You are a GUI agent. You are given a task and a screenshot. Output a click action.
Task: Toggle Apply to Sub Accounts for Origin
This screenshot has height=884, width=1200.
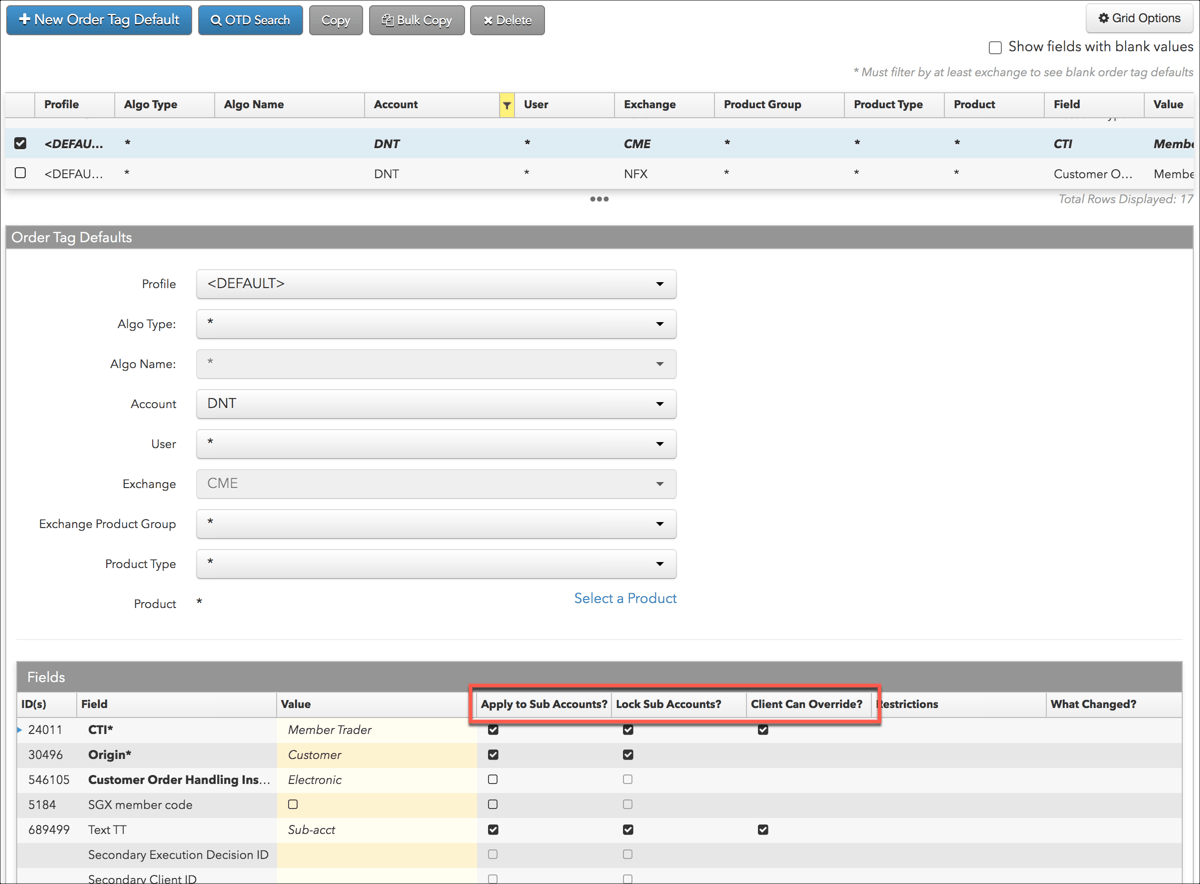493,755
